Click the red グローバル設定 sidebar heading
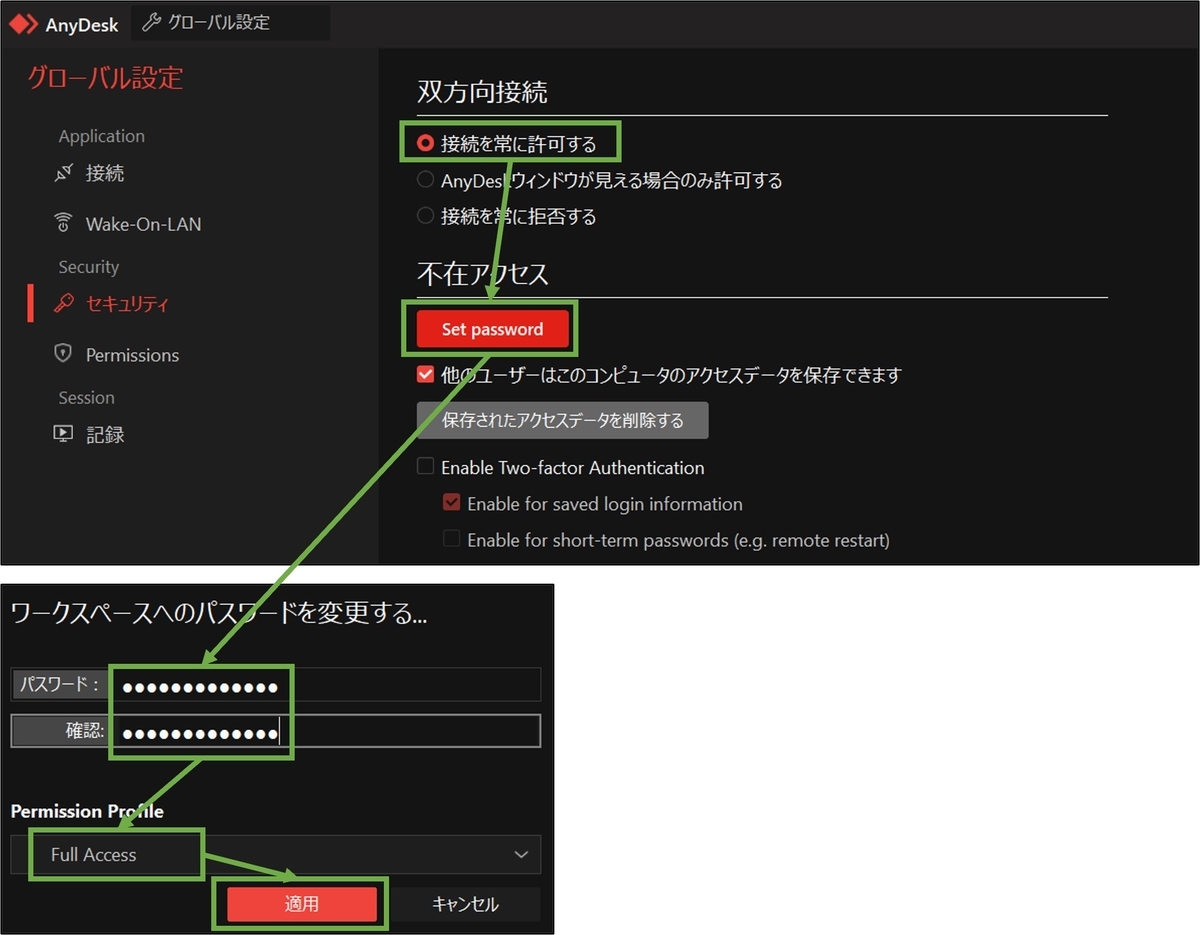Screen dimensions: 1200x935 tap(105, 77)
